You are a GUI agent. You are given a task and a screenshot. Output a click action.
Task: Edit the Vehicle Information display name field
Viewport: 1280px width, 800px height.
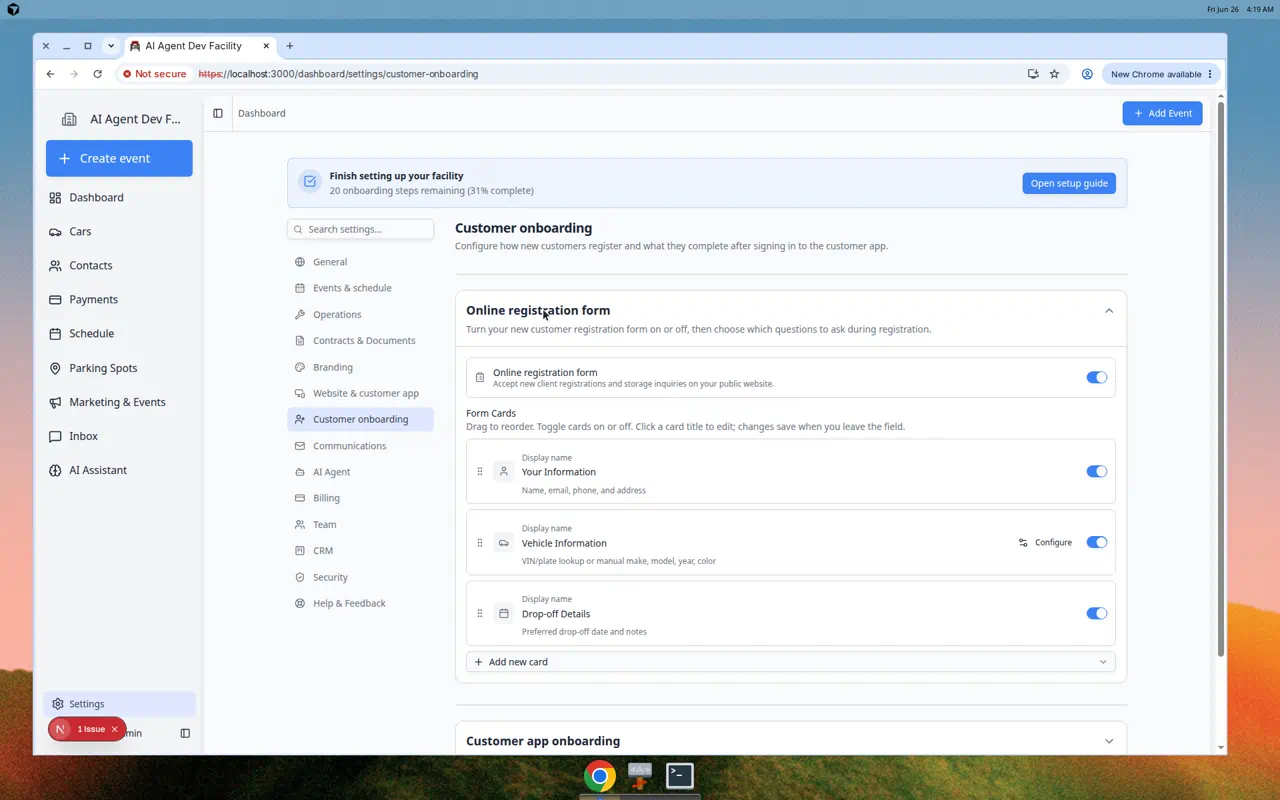click(x=564, y=543)
